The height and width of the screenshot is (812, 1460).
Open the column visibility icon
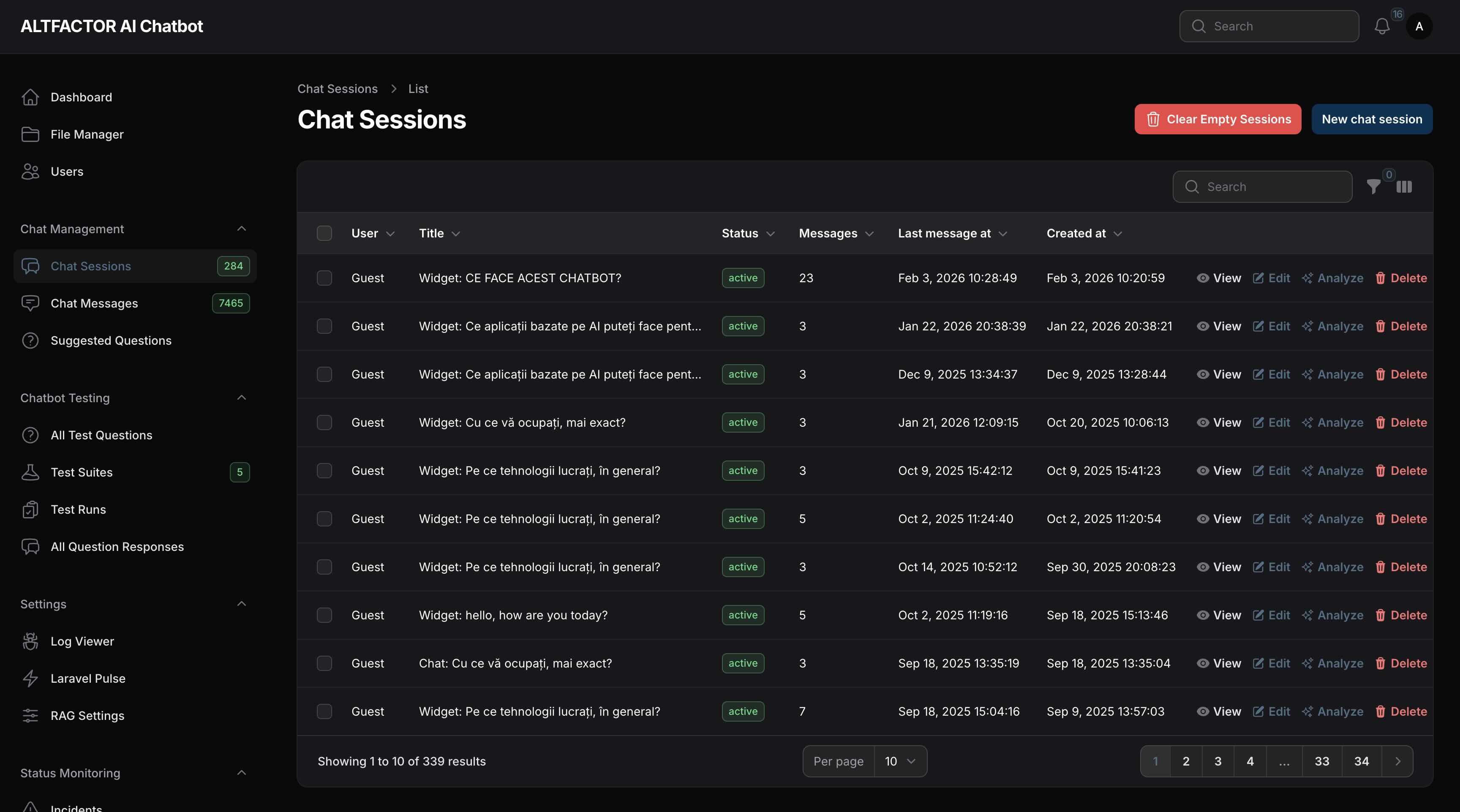(1405, 186)
